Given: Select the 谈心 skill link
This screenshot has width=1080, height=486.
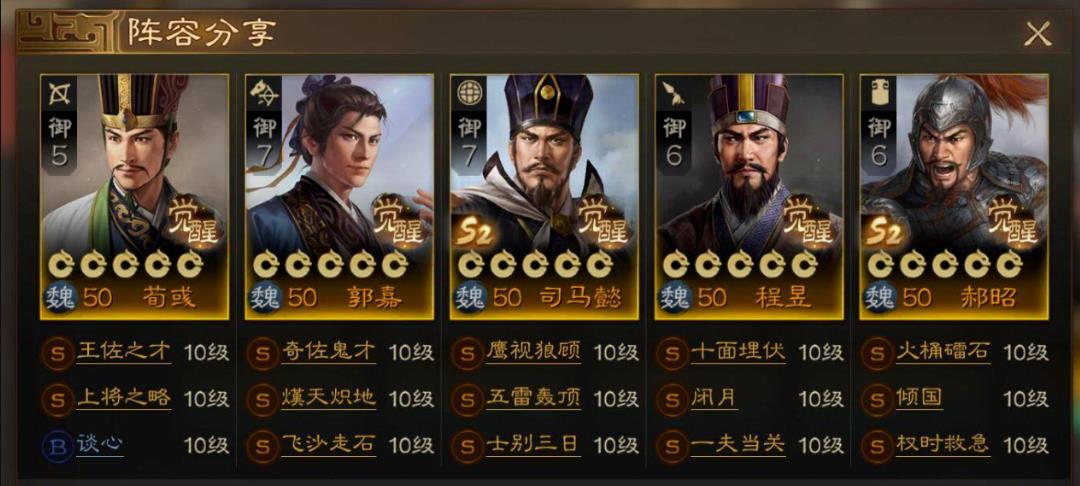Looking at the screenshot, I should pos(100,444).
